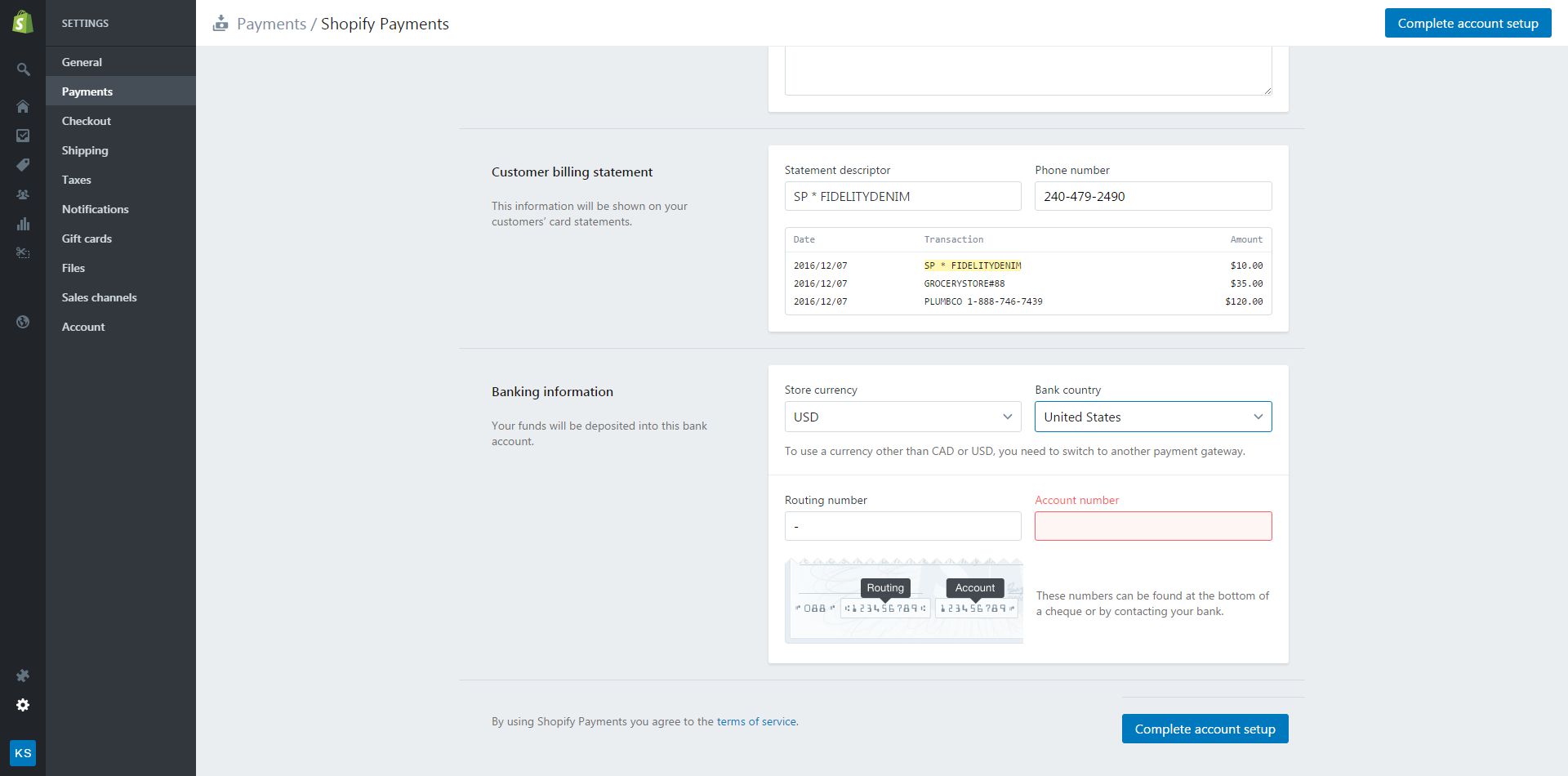Open Online Store globe icon
Image resolution: width=1568 pixels, height=776 pixels.
[23, 322]
